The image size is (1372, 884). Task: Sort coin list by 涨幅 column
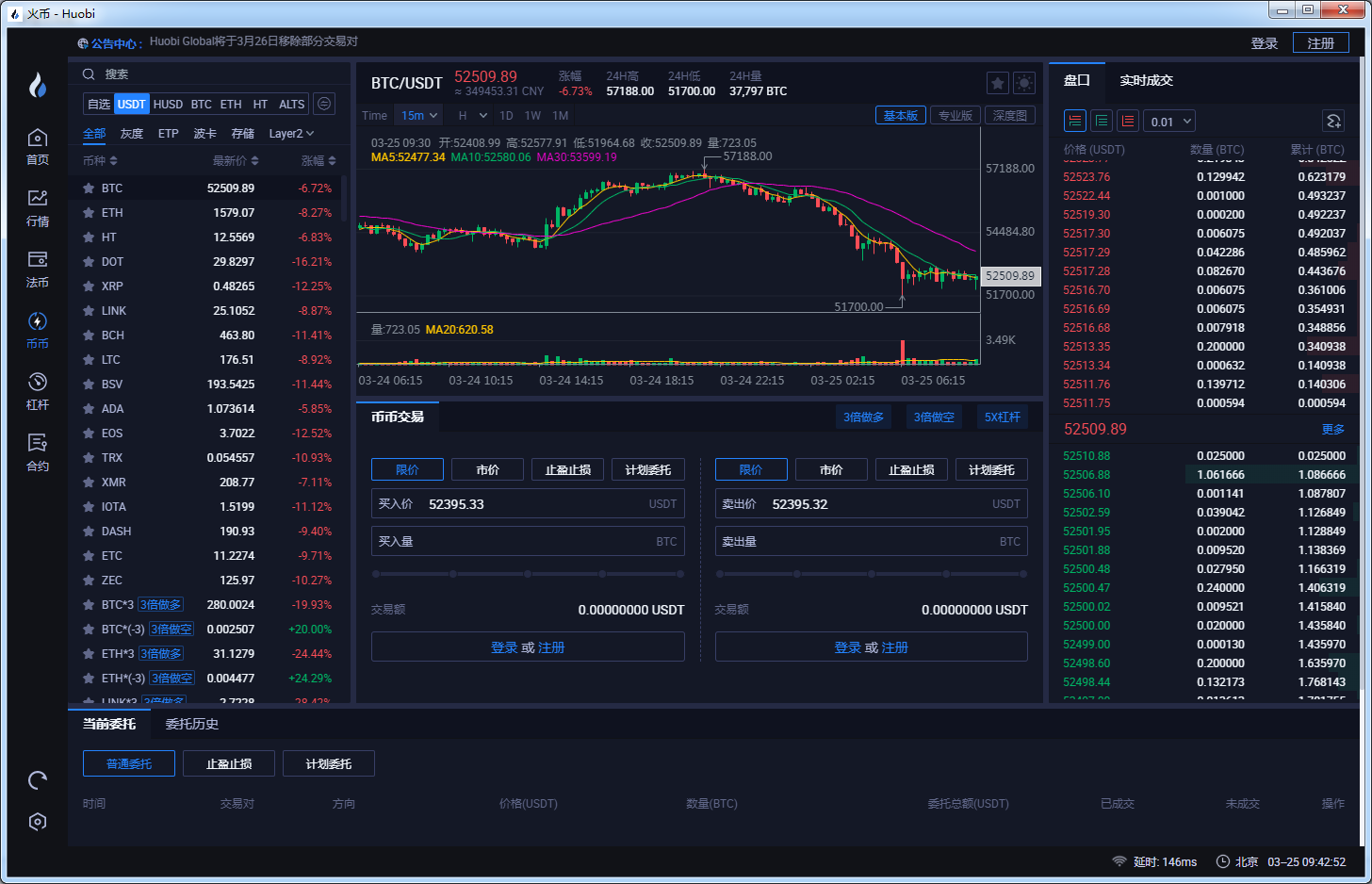coord(318,161)
